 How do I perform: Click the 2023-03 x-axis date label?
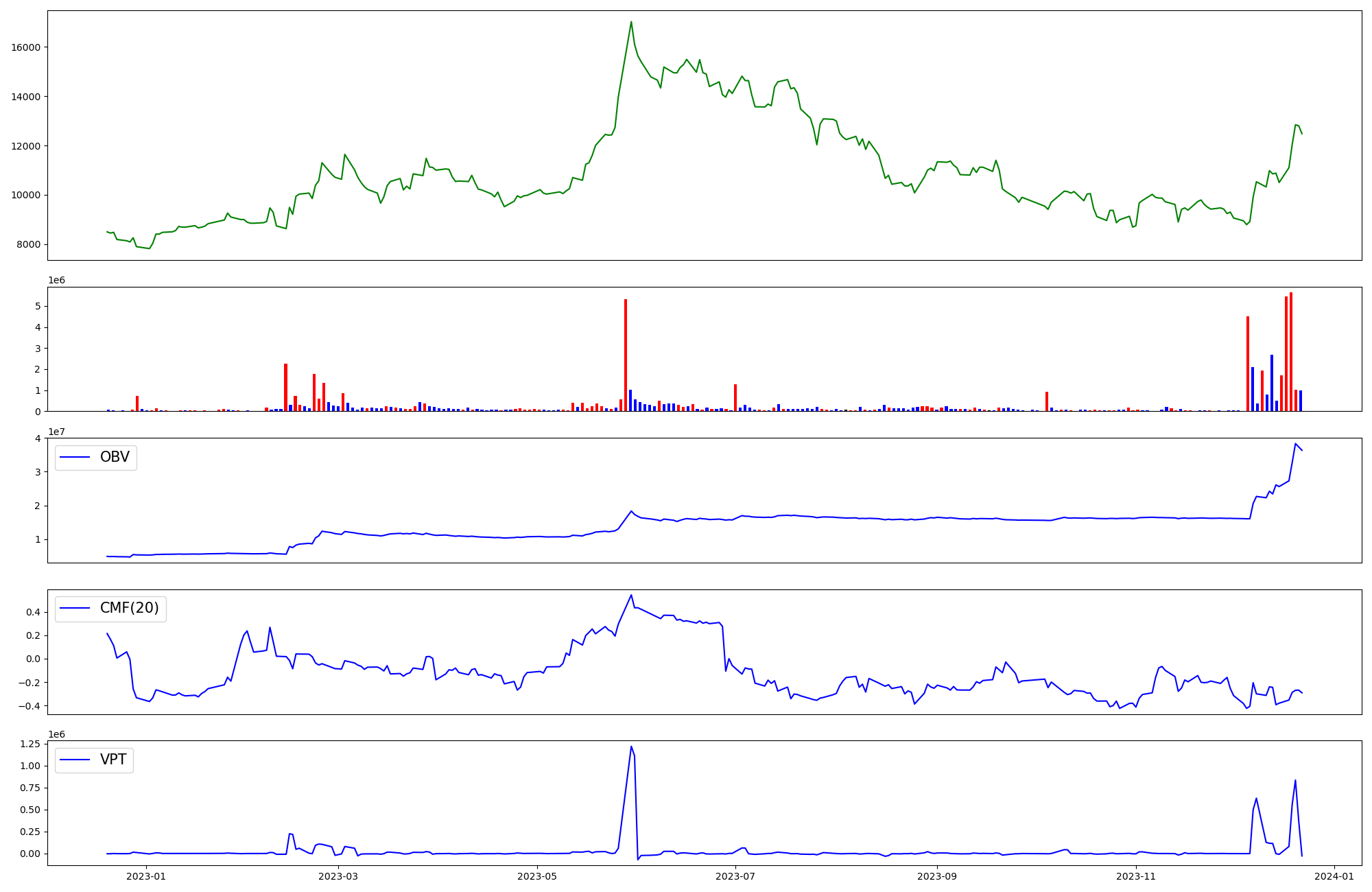tap(338, 876)
